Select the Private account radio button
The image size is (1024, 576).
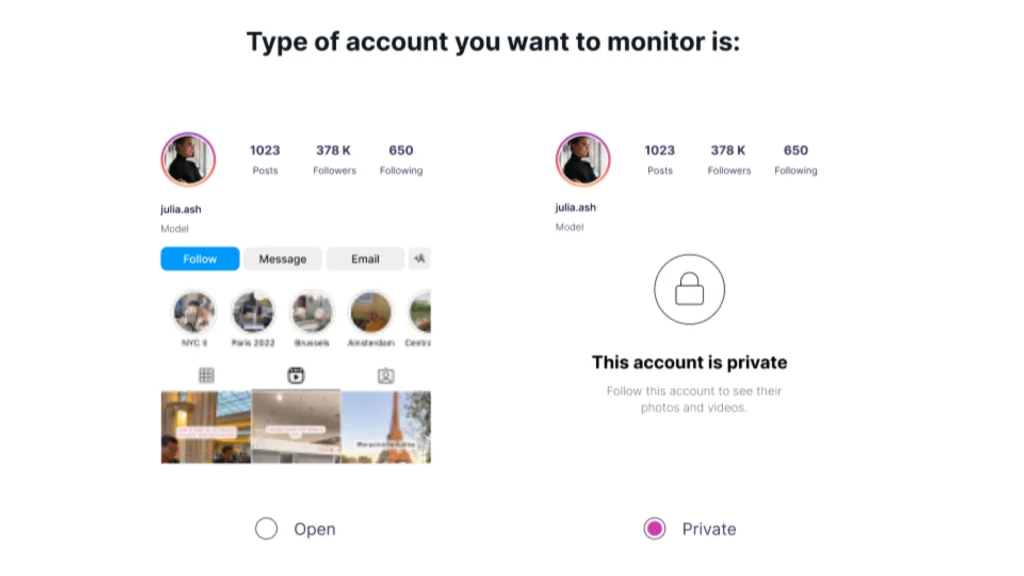pos(654,528)
